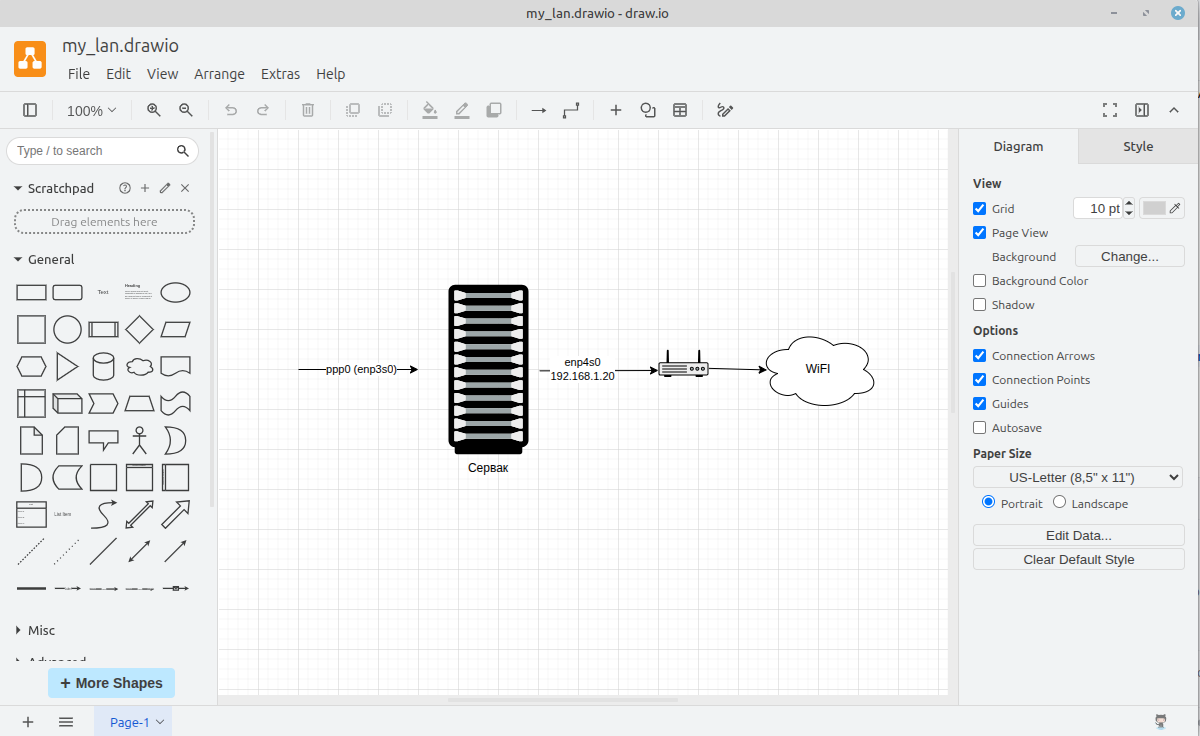
Task: Open the zoom level 100% dropdown
Action: coord(91,110)
